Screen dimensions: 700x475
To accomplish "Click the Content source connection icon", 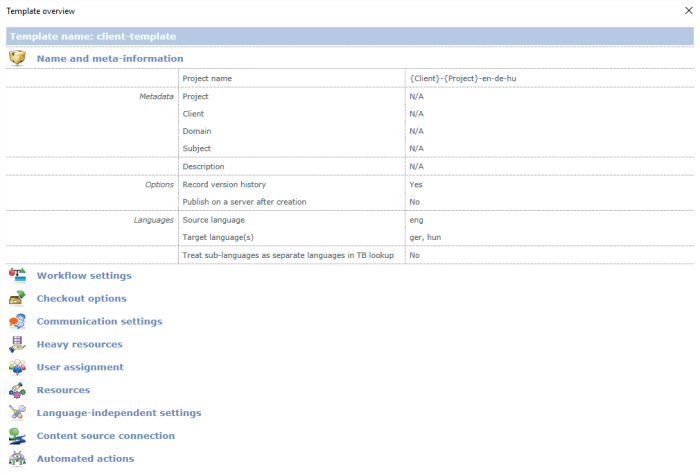I will [x=17, y=436].
